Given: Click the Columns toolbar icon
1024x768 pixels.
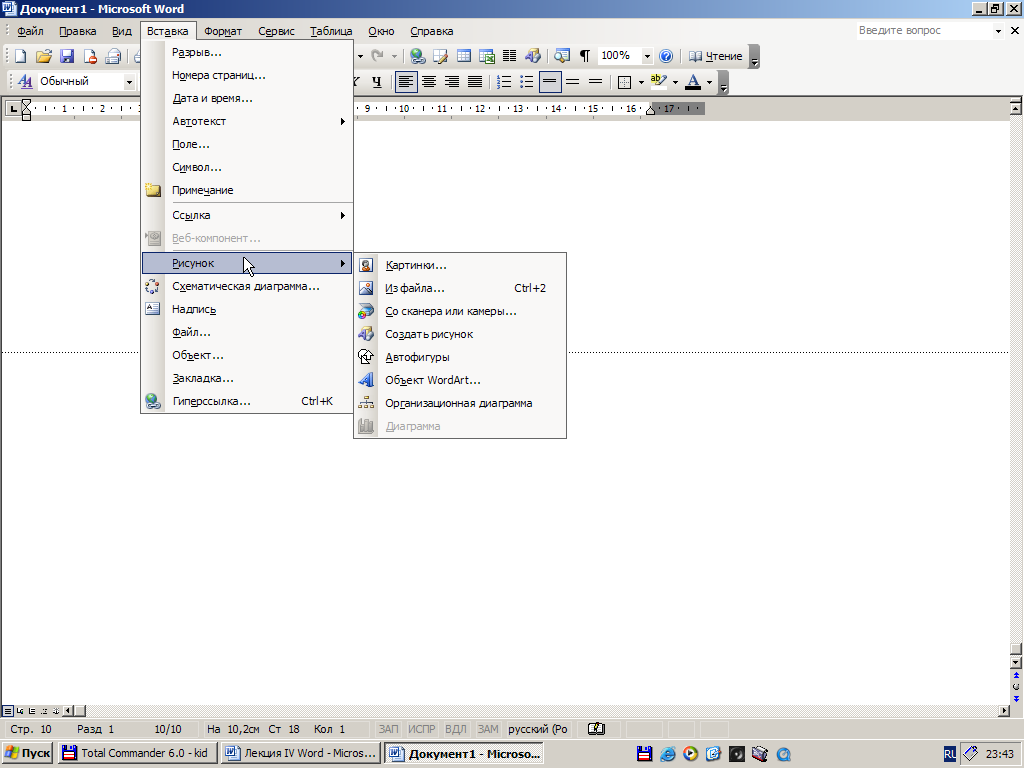Looking at the screenshot, I should pyautogui.click(x=509, y=56).
